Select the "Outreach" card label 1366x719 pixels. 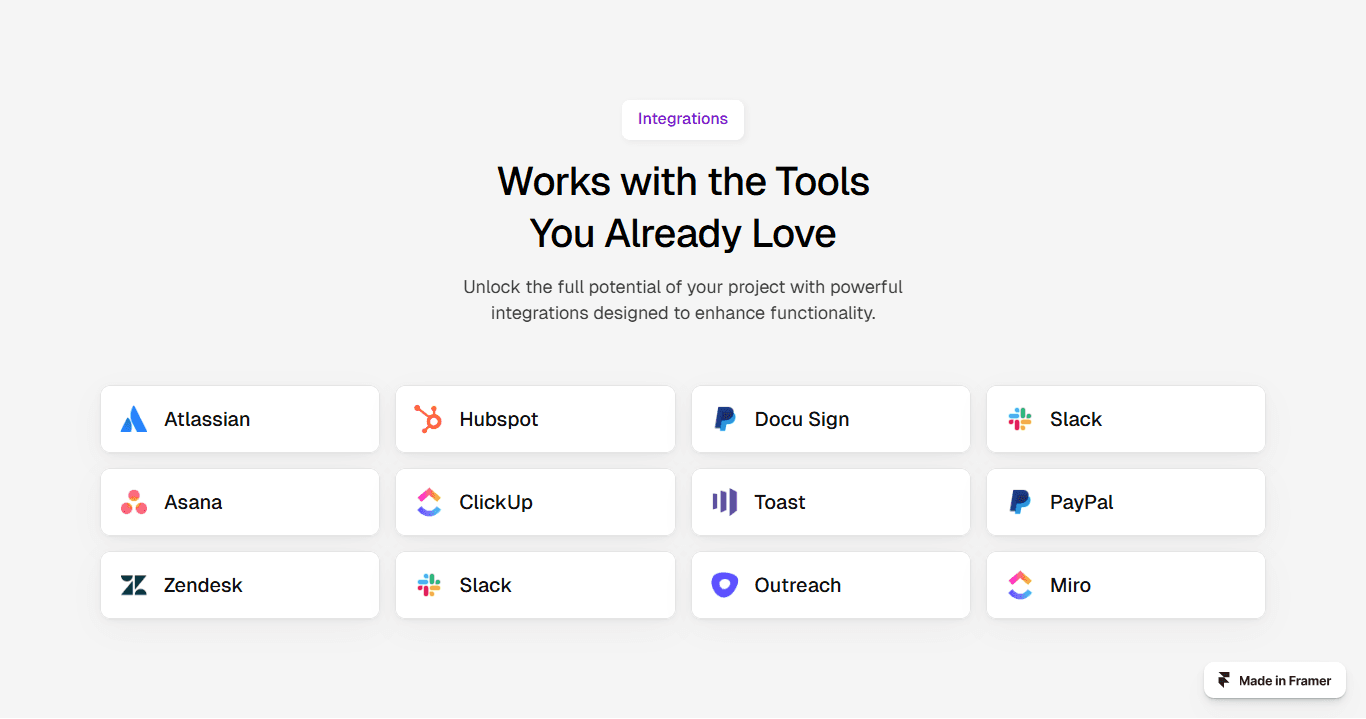[x=798, y=585]
